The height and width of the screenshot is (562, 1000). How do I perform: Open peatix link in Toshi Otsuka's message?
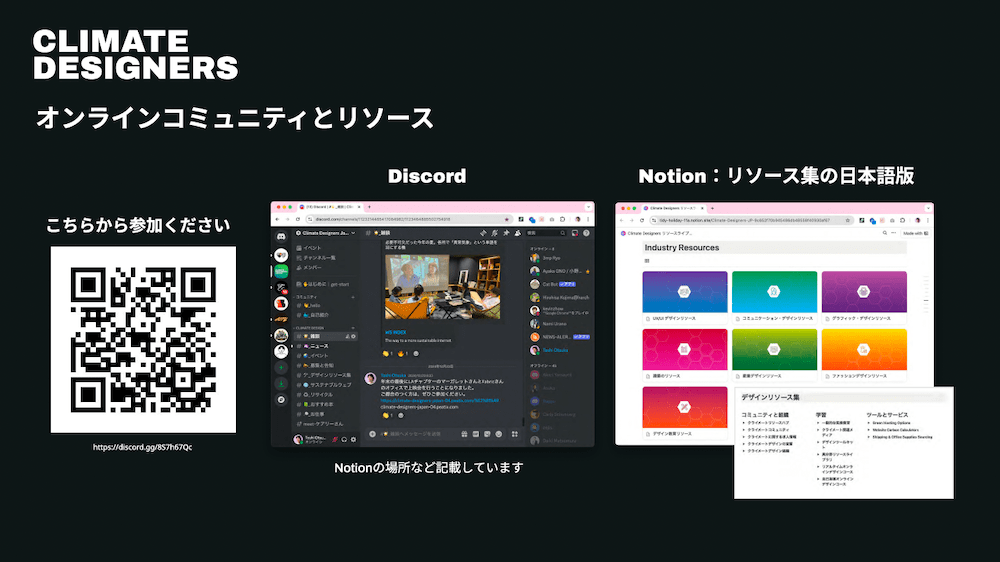439,401
